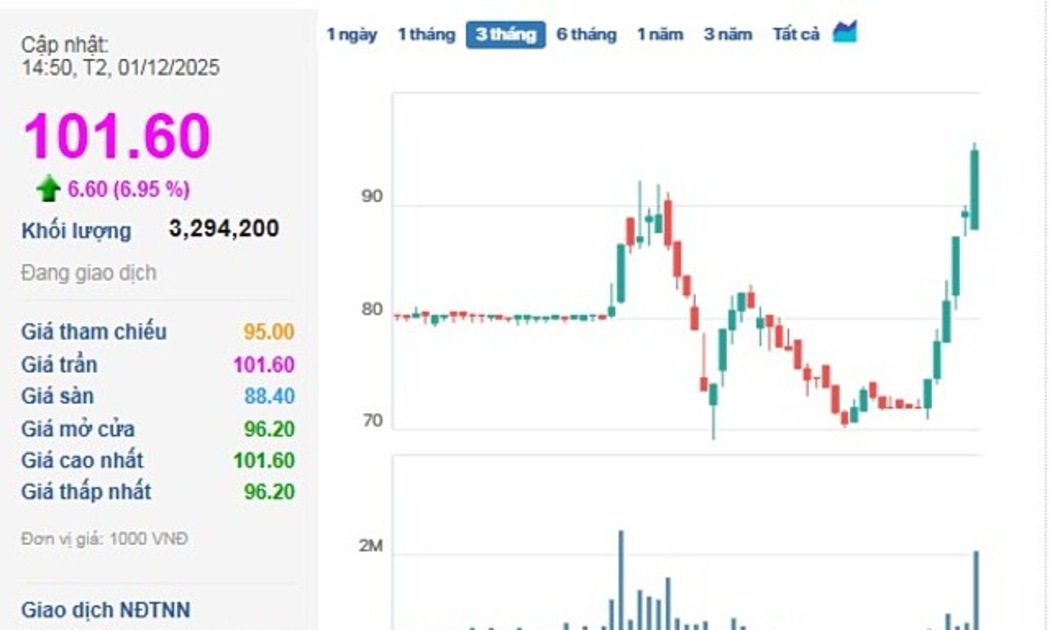Switch the chart to 1 năm
The image size is (1050, 630).
coord(660,35)
